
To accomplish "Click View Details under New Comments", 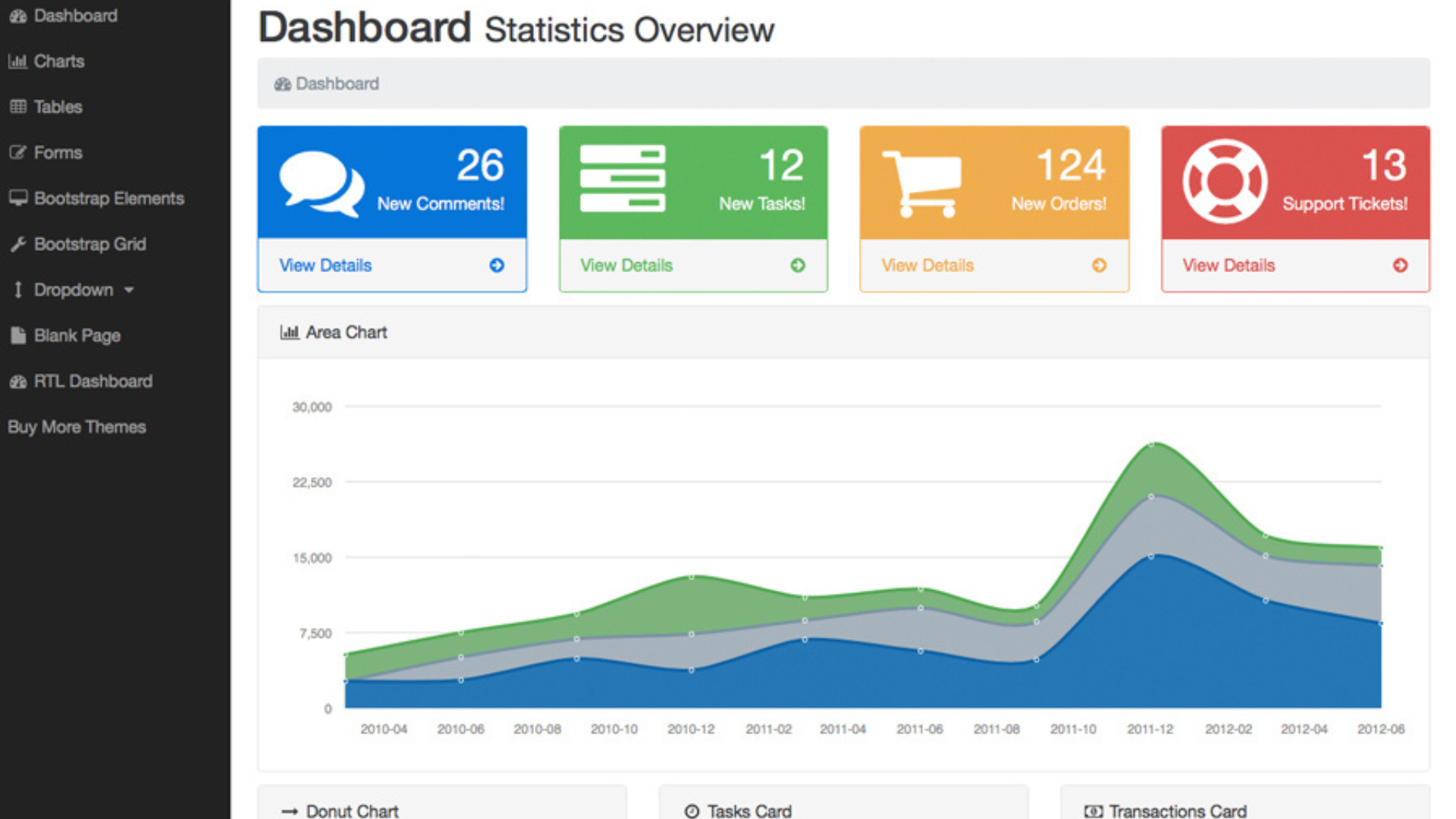I will pos(325,265).
